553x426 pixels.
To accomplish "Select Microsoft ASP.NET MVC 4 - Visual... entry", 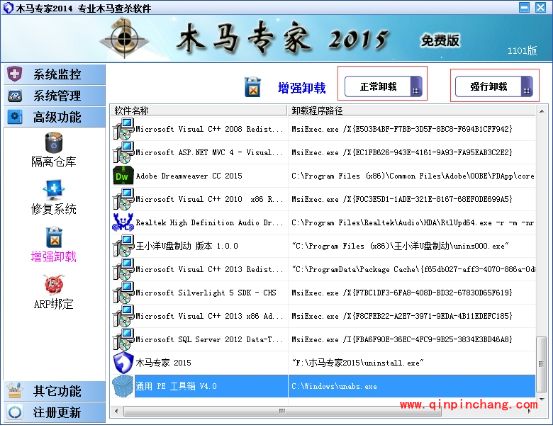I will pos(209,152).
